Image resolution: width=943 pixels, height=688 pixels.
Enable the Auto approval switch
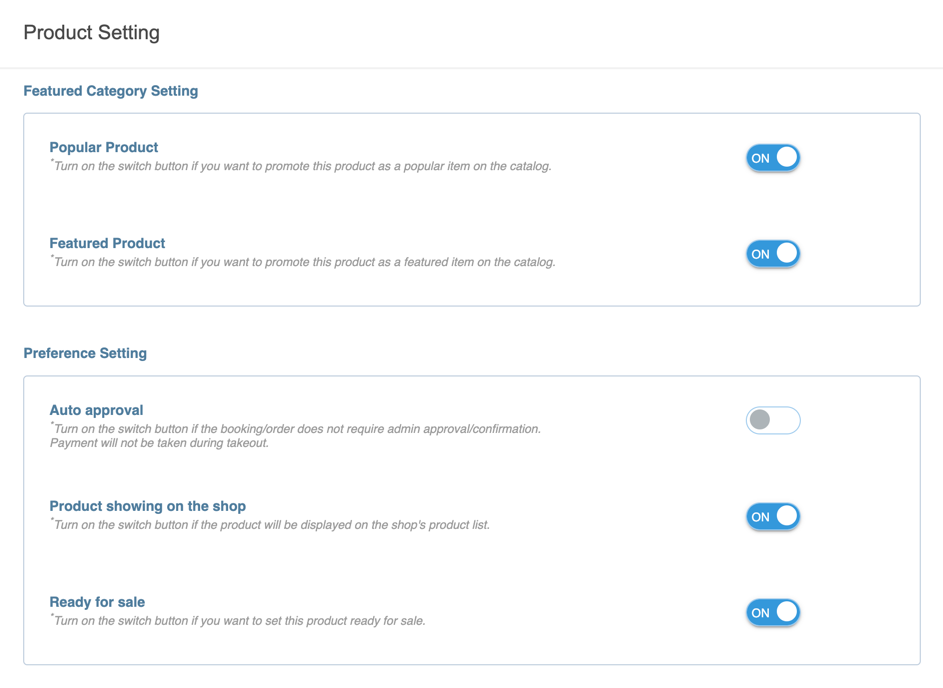pos(772,420)
